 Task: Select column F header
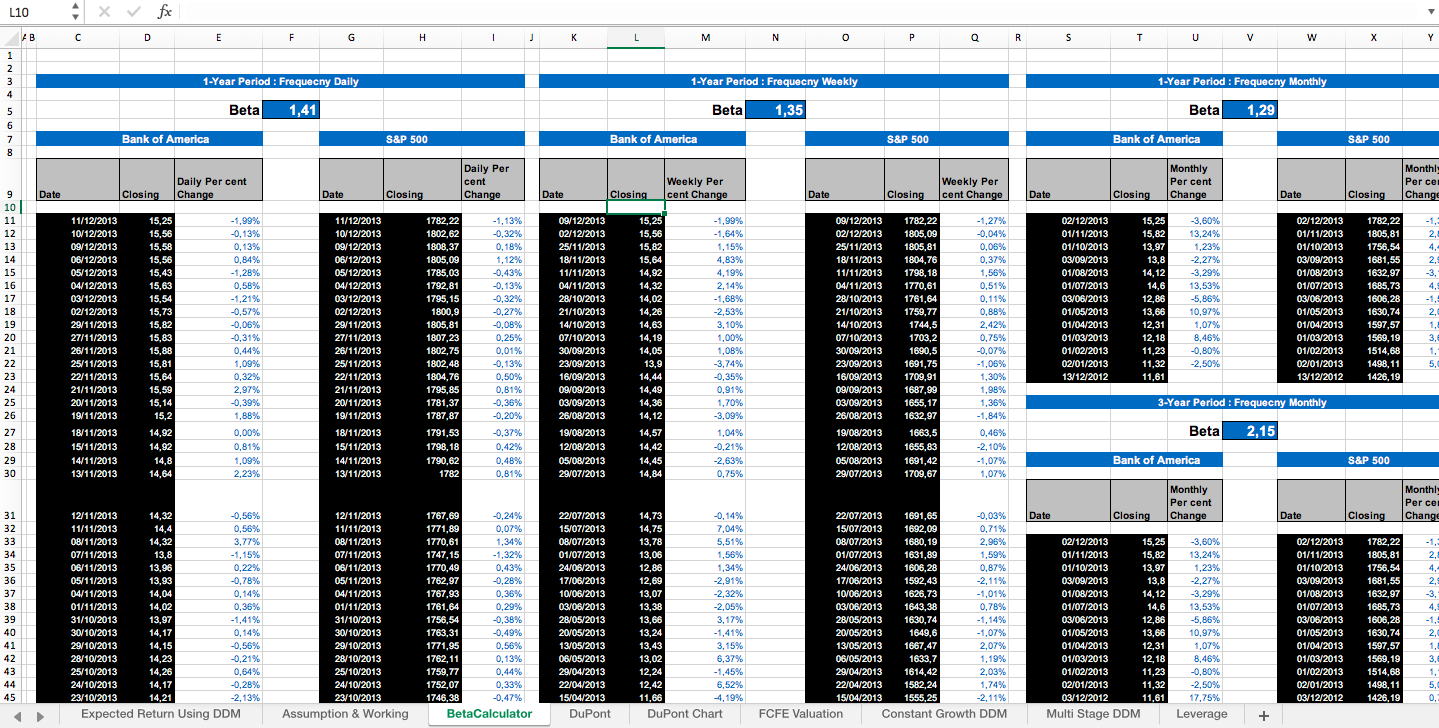pos(291,38)
